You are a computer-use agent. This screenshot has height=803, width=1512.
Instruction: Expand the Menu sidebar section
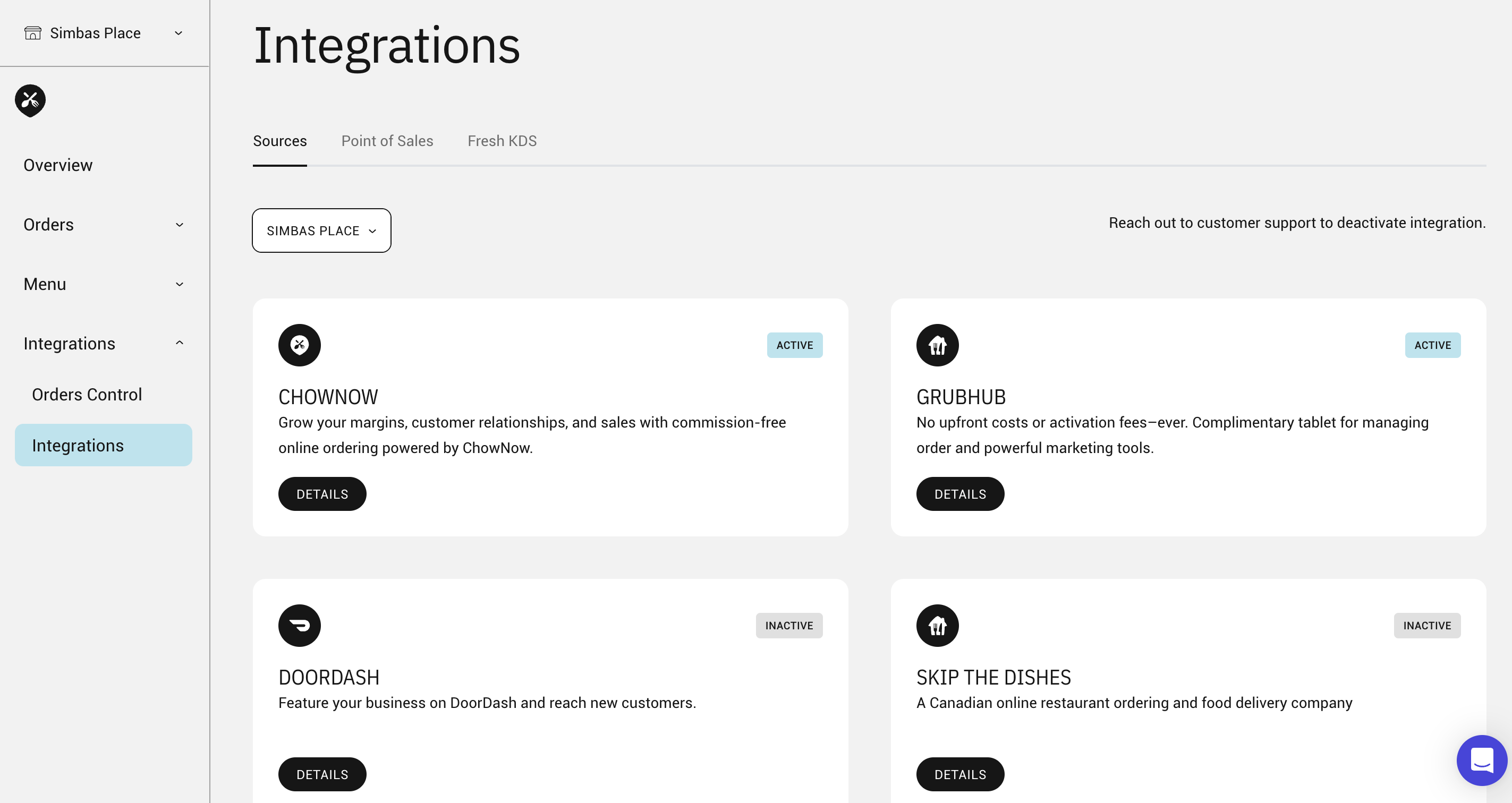[x=180, y=284]
